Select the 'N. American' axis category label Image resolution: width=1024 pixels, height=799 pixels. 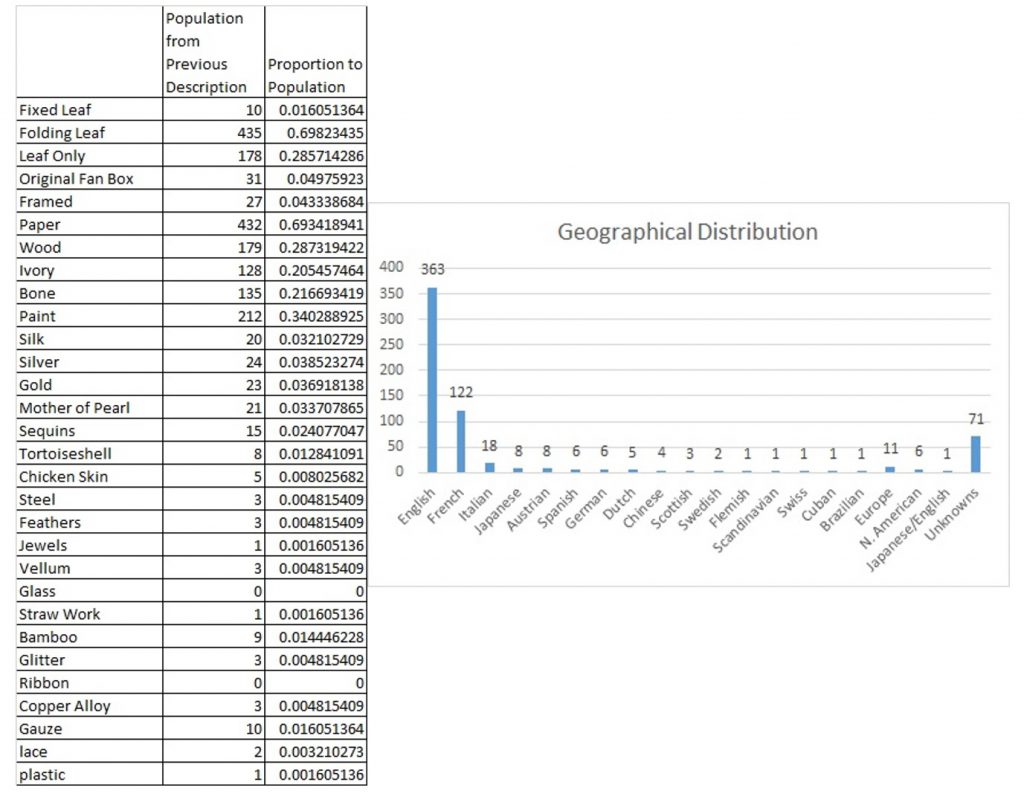(891, 518)
